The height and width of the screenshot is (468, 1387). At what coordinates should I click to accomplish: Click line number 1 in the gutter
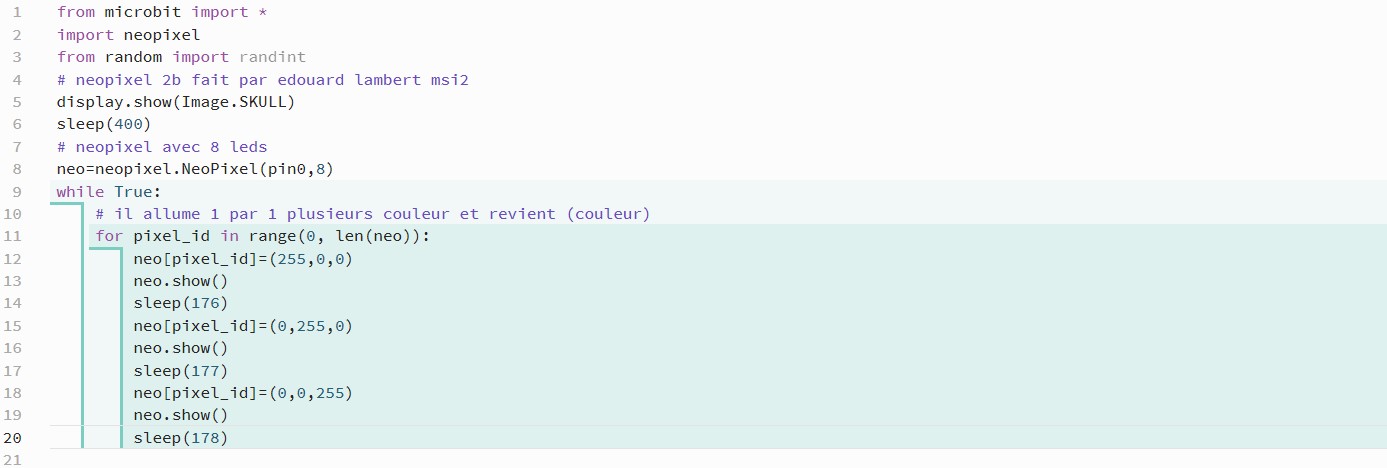(x=16, y=12)
